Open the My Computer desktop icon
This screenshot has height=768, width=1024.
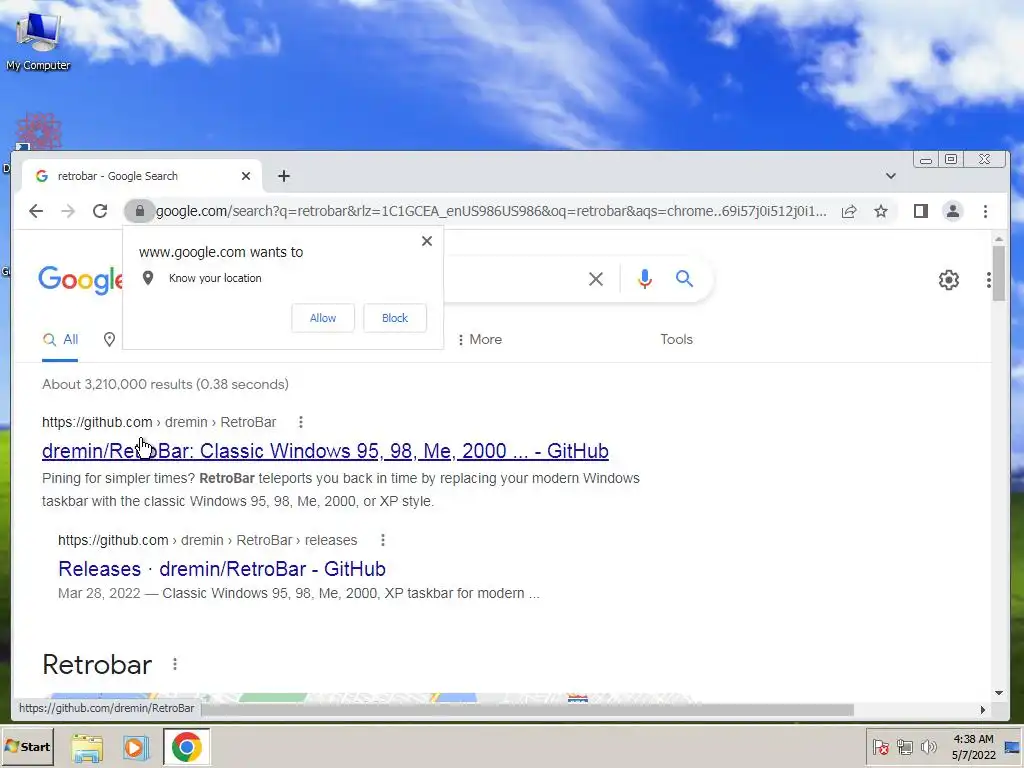point(38,40)
